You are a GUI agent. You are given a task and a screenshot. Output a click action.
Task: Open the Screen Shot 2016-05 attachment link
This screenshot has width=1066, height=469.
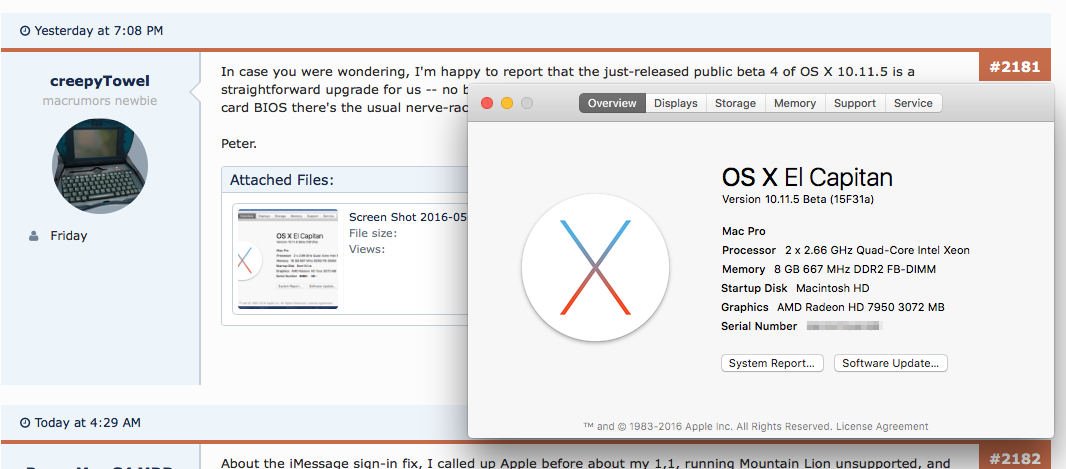(408, 218)
